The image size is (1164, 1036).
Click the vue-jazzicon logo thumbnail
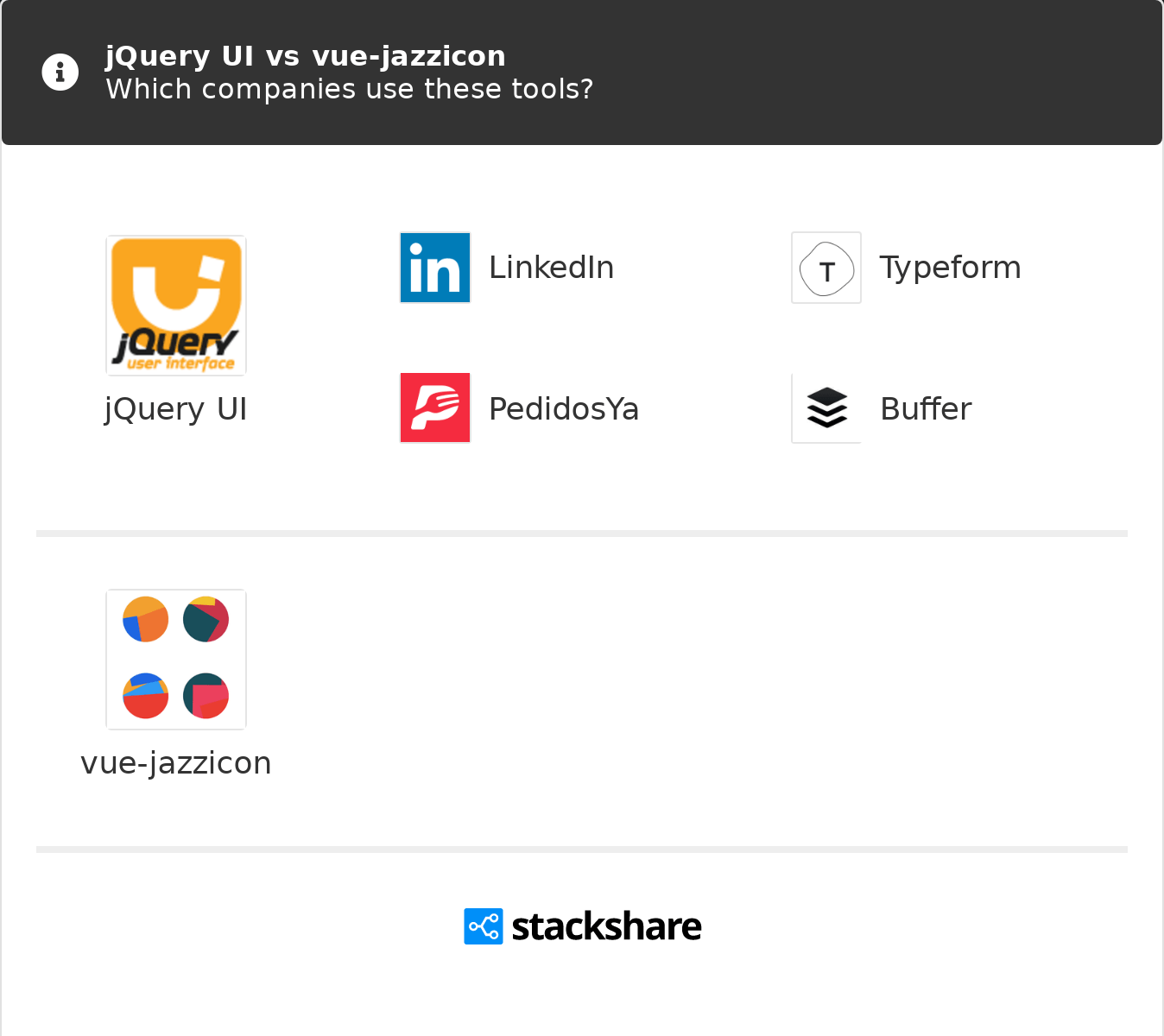point(176,659)
